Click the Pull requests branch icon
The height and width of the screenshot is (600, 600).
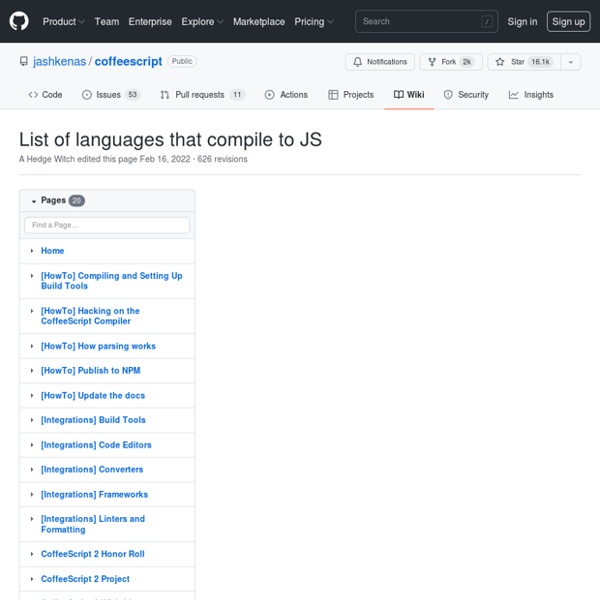pos(165,95)
